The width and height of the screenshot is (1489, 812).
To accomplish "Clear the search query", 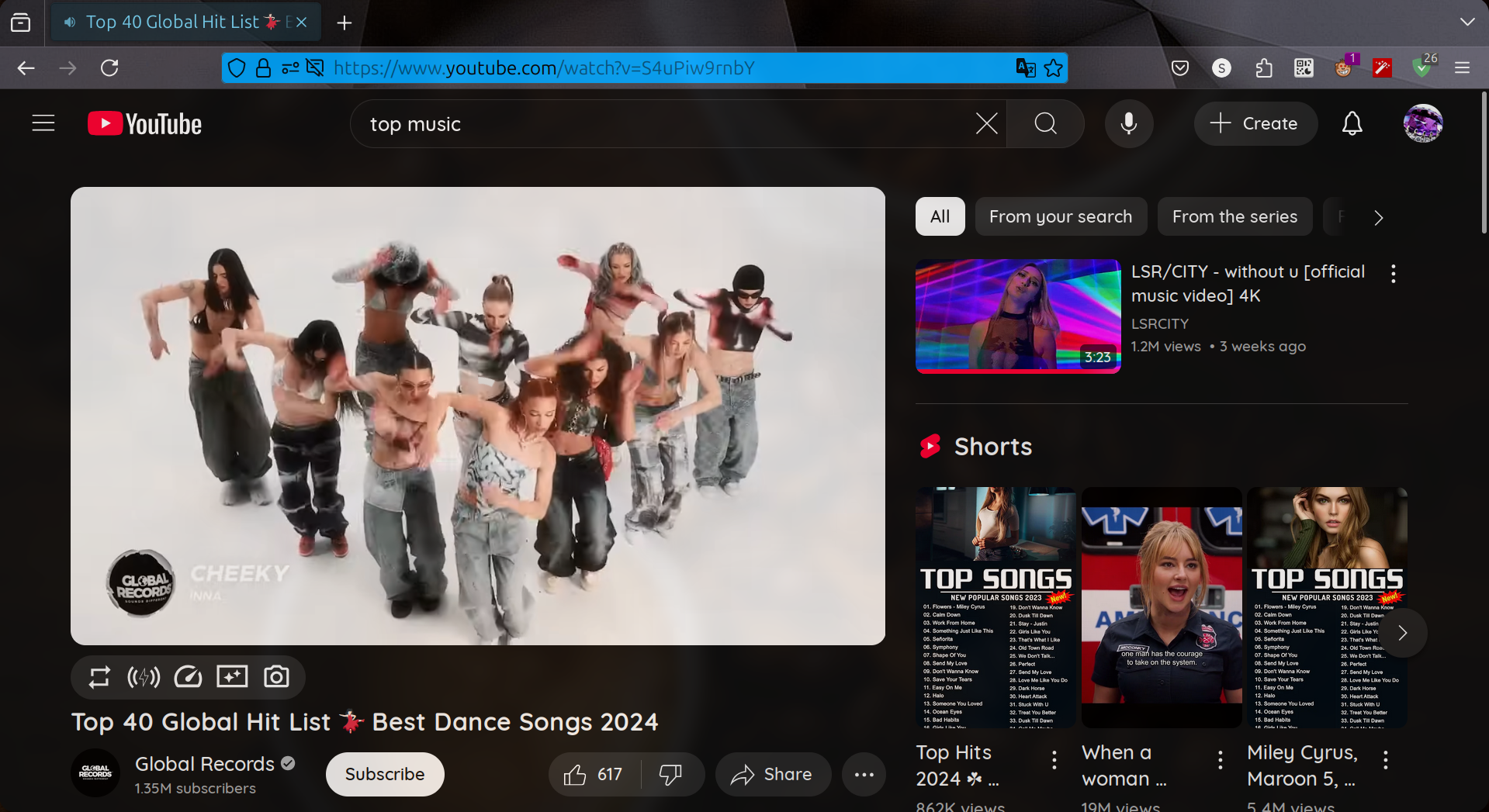I will (x=986, y=123).
